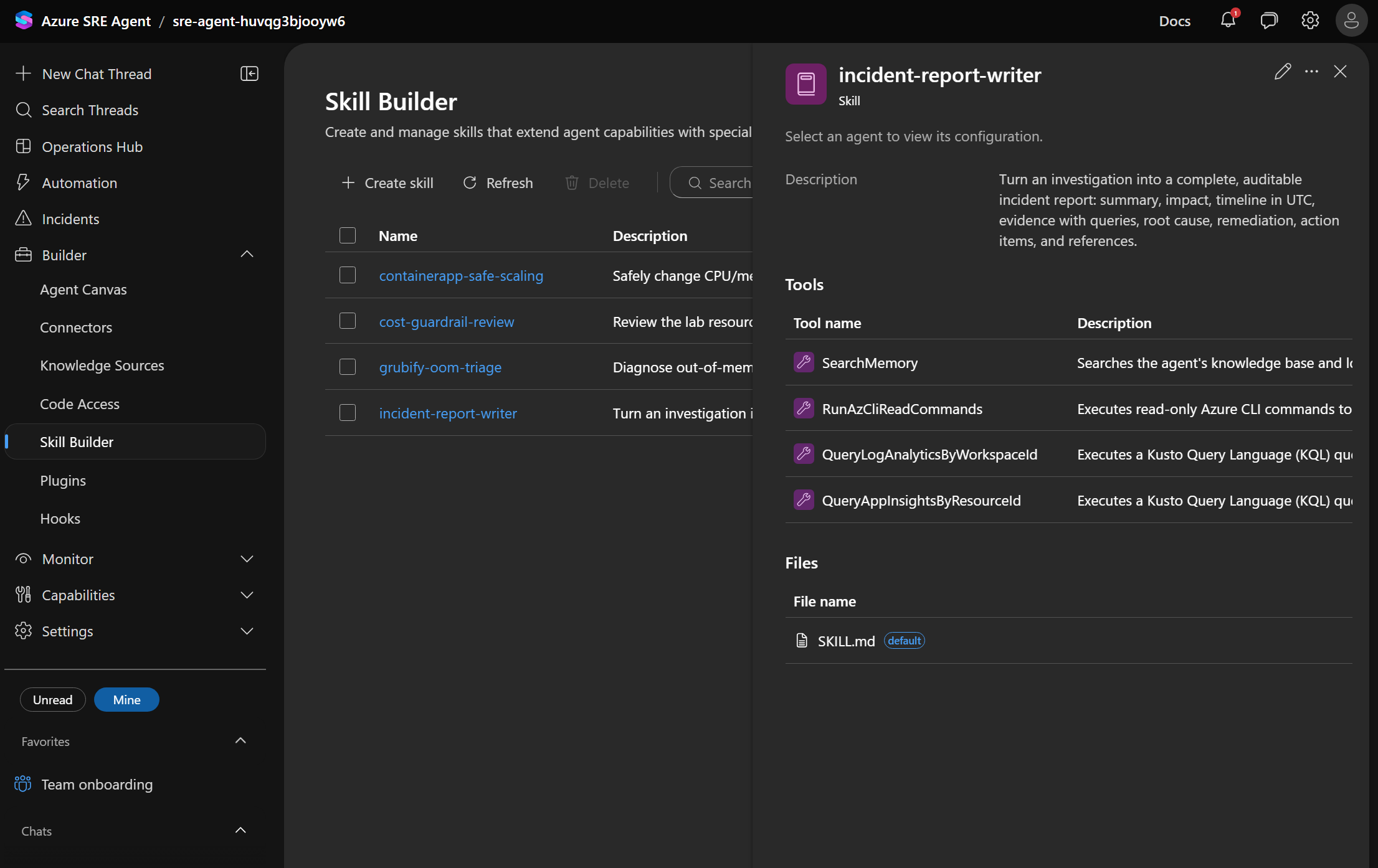Refresh the skills list
Image resolution: width=1378 pixels, height=868 pixels.
click(x=498, y=182)
